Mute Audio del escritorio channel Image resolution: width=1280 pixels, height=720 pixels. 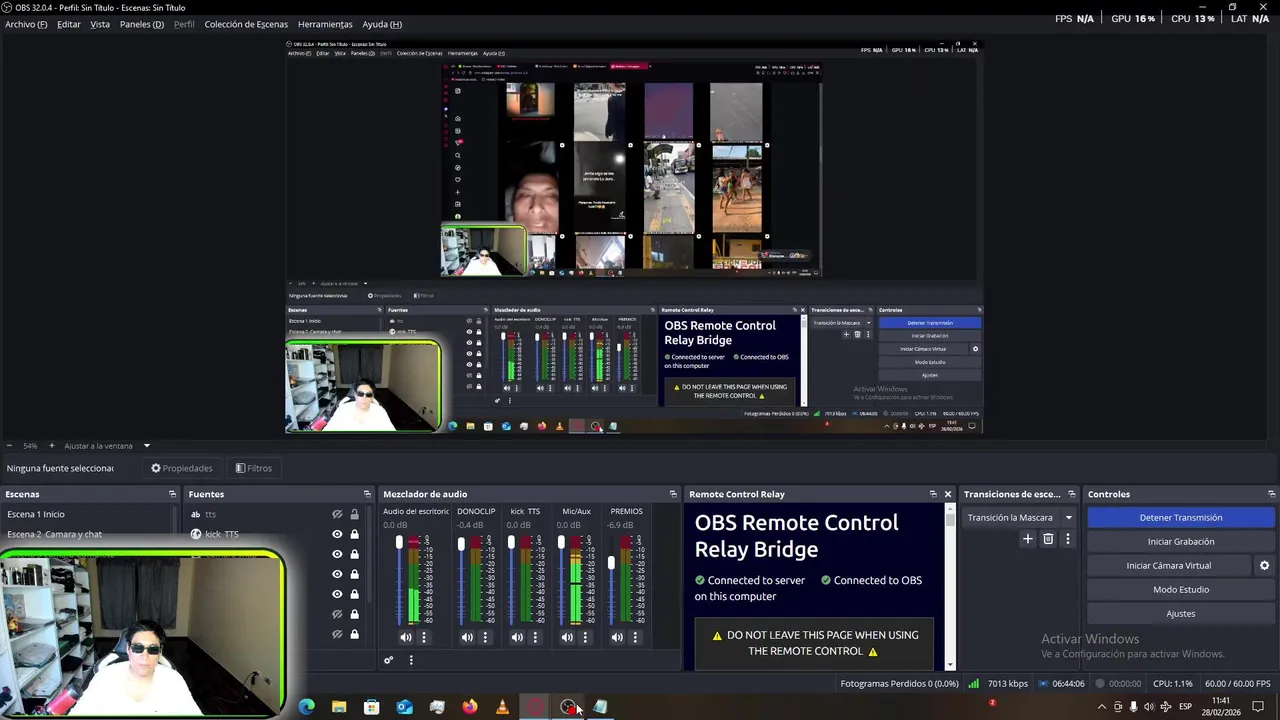click(406, 637)
